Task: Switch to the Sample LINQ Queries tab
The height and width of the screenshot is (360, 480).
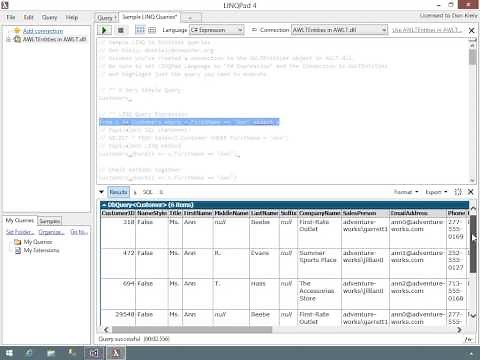Action: point(149,17)
